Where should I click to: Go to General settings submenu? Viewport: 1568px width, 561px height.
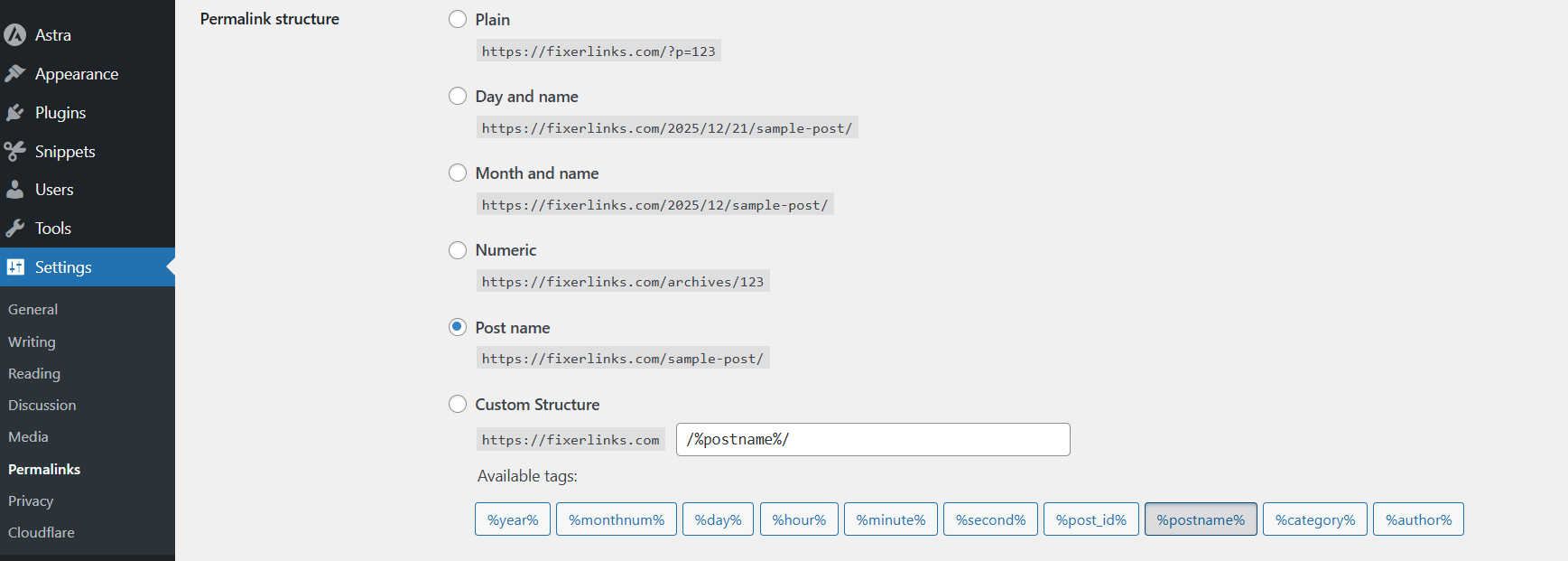[x=33, y=310]
